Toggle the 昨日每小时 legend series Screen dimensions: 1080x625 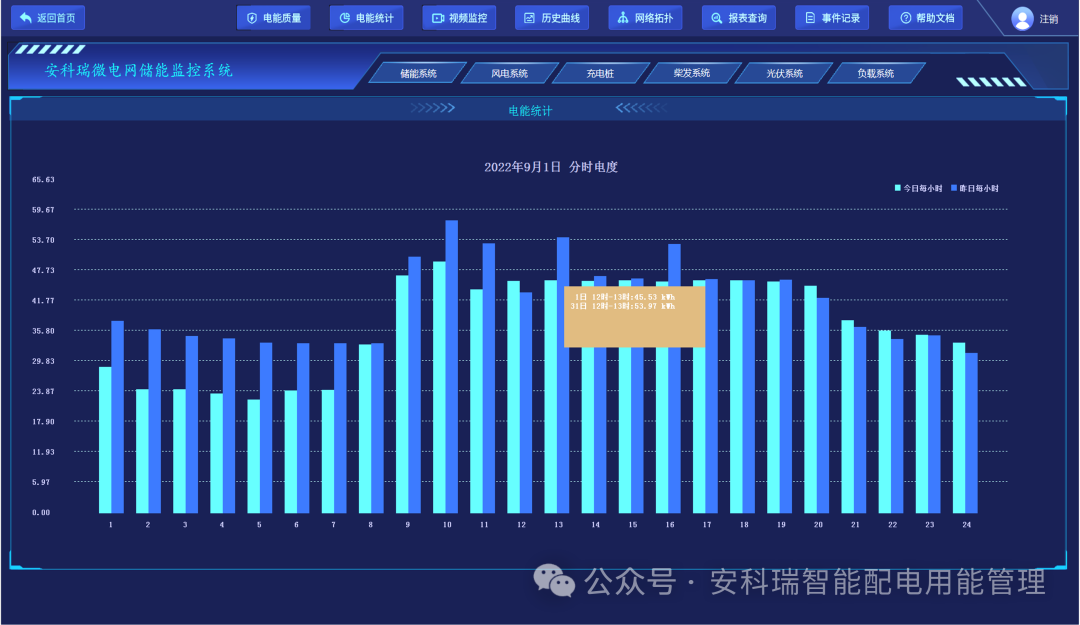click(975, 188)
